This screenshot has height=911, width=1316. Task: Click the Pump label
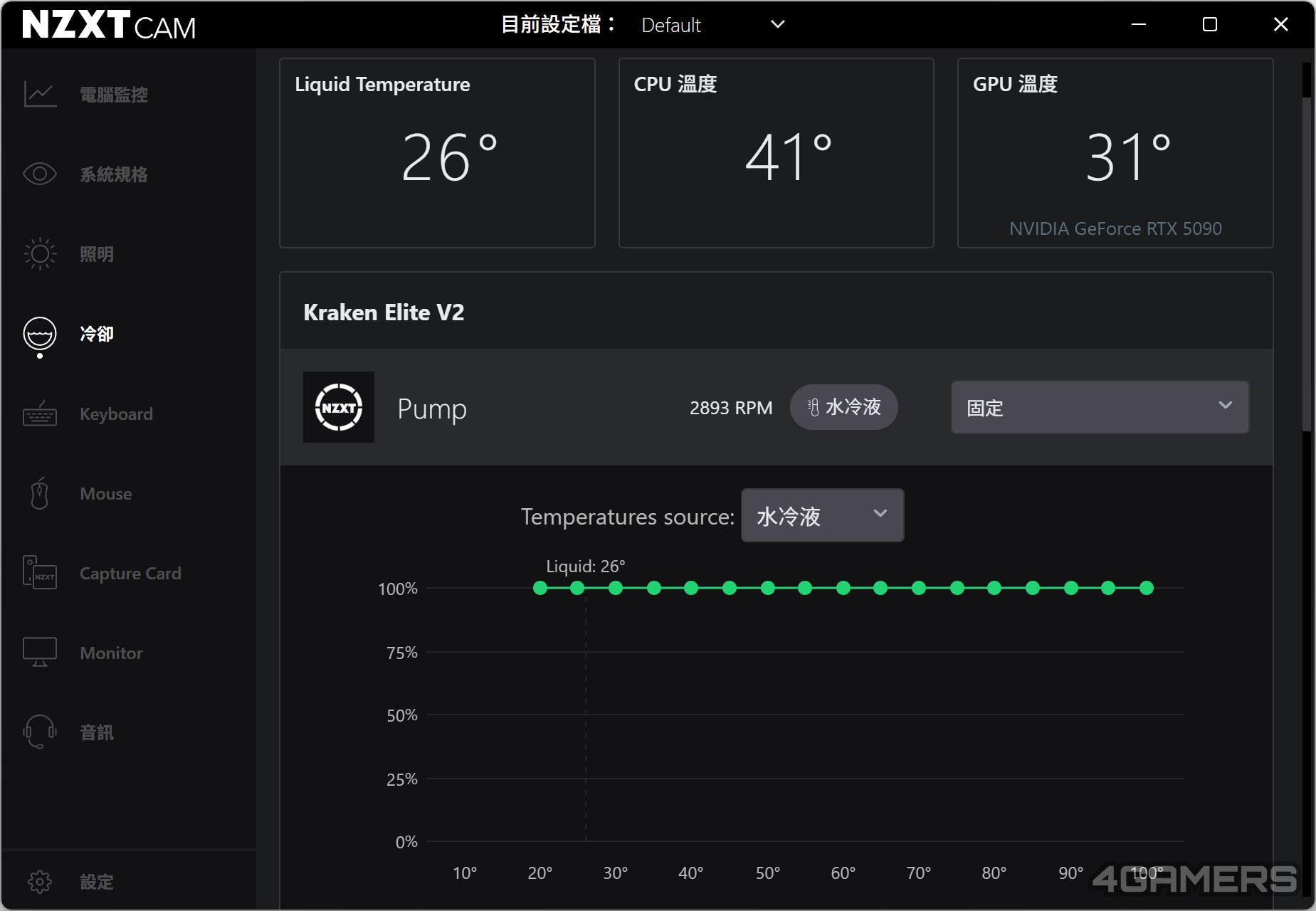pos(432,409)
